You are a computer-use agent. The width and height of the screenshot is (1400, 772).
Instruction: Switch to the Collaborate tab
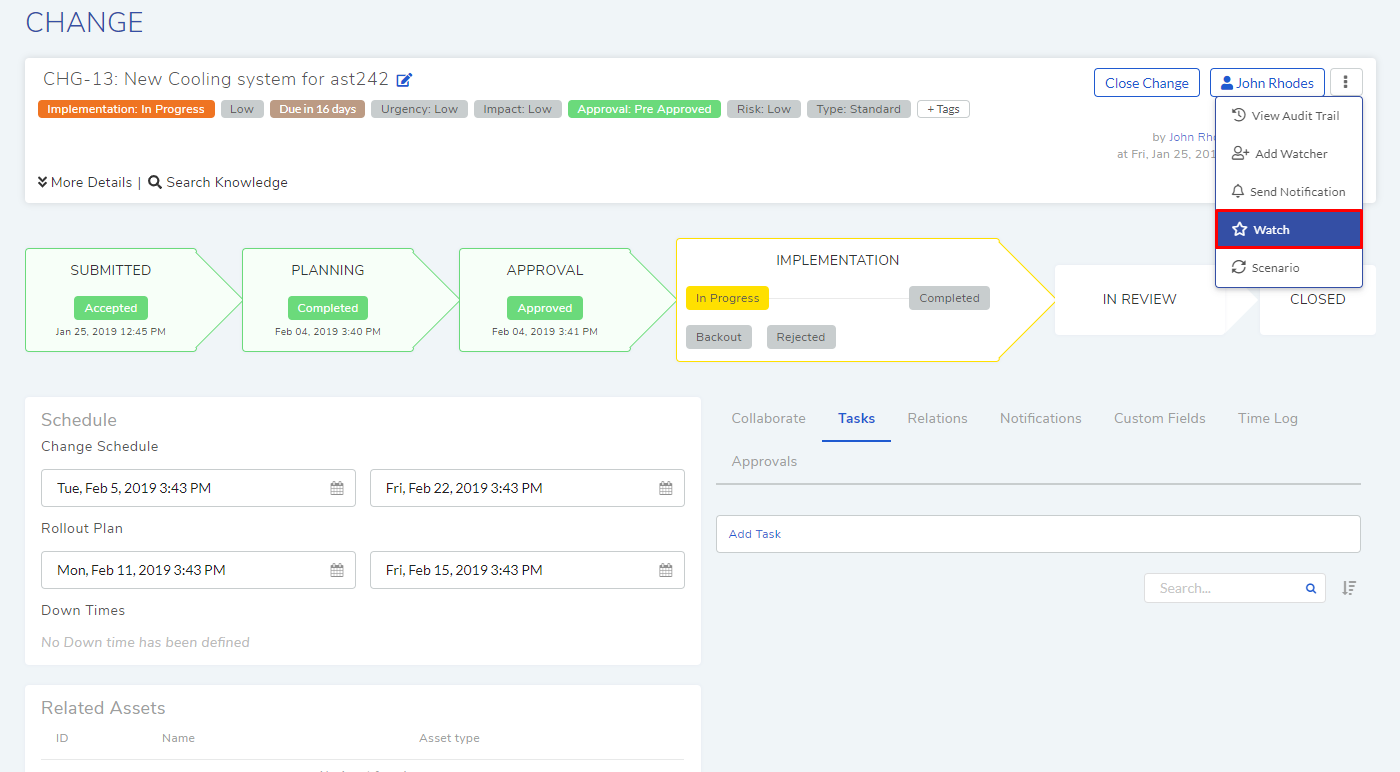(x=768, y=418)
